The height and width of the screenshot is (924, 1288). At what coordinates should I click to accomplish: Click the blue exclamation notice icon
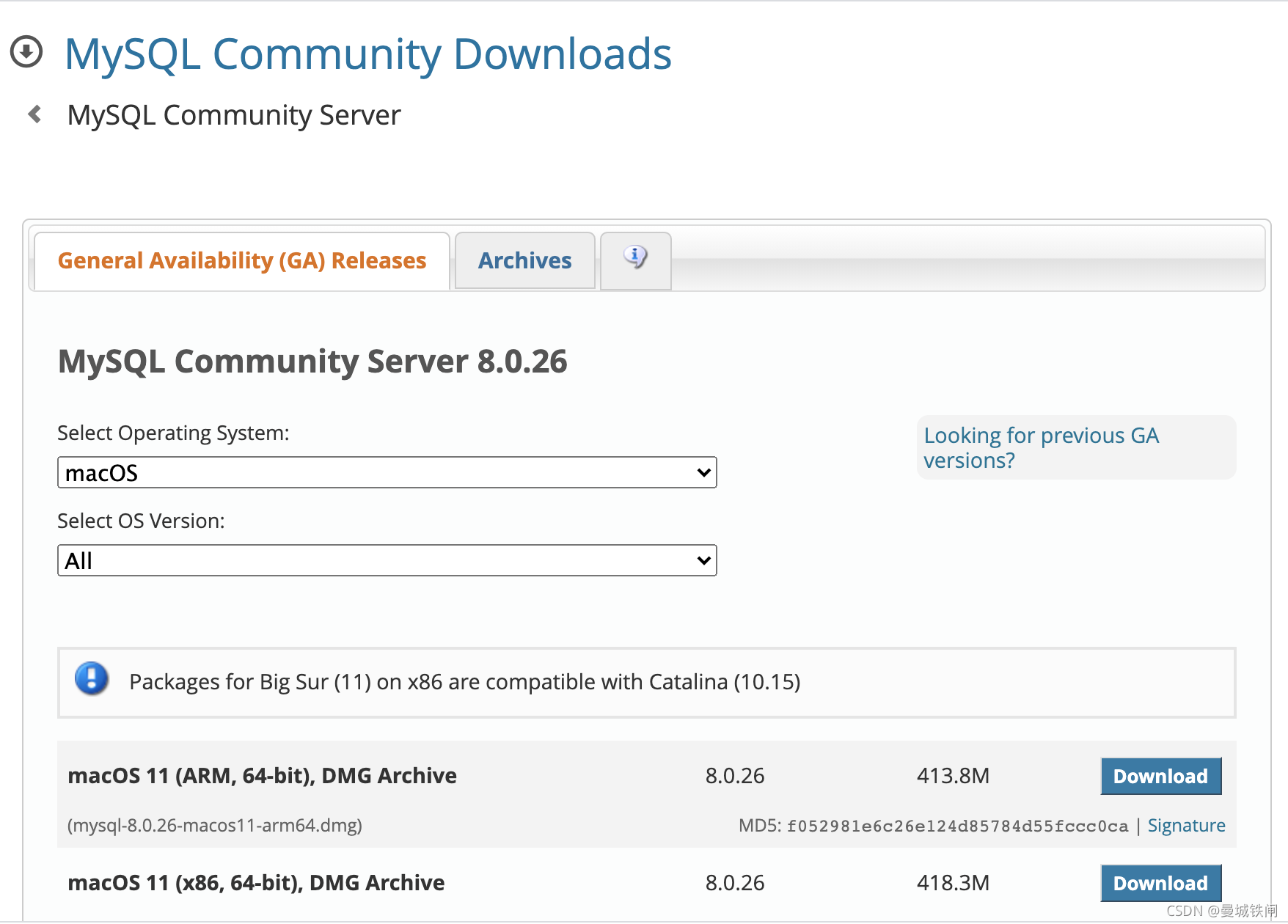point(92,679)
